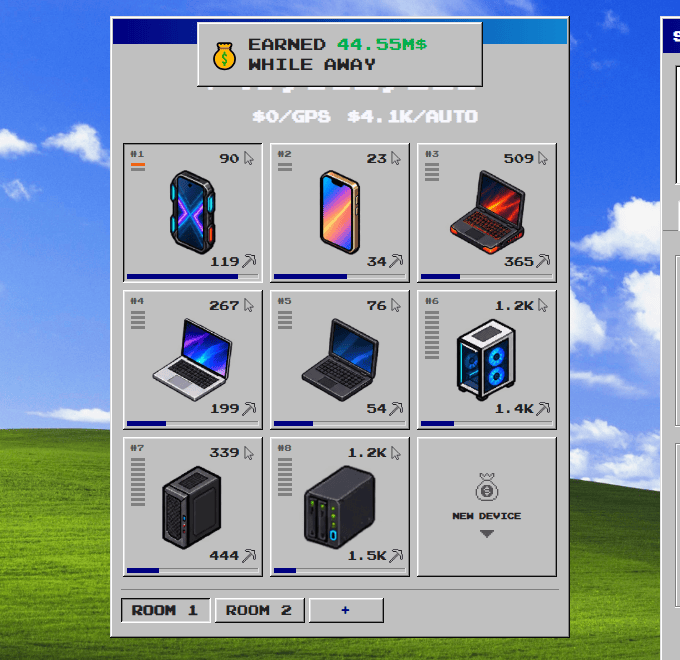The height and width of the screenshot is (660, 680).
Task: Click the cursor icon next to 90 in slot #1
Action: [x=248, y=158]
